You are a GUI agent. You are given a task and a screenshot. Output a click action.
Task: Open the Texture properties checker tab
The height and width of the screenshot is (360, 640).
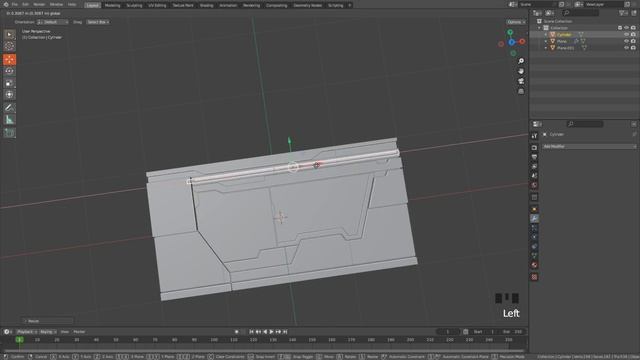(x=534, y=277)
